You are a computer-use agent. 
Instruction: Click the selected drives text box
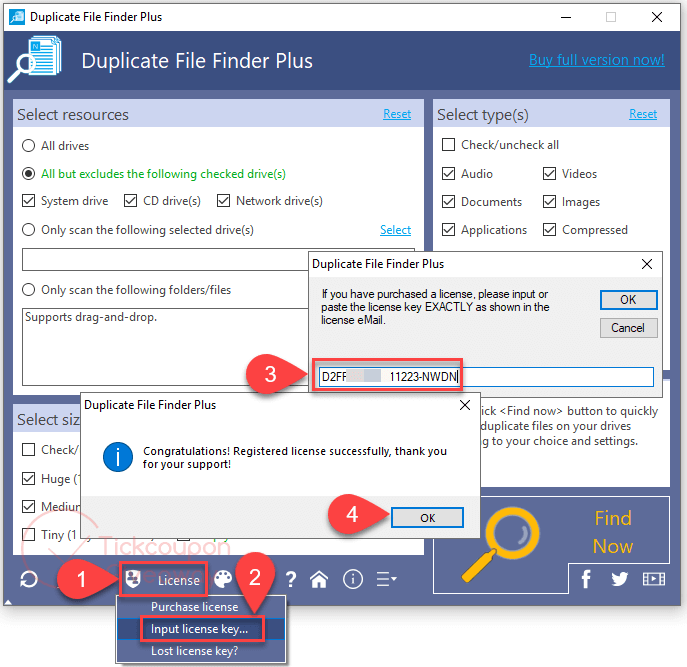tap(165, 259)
